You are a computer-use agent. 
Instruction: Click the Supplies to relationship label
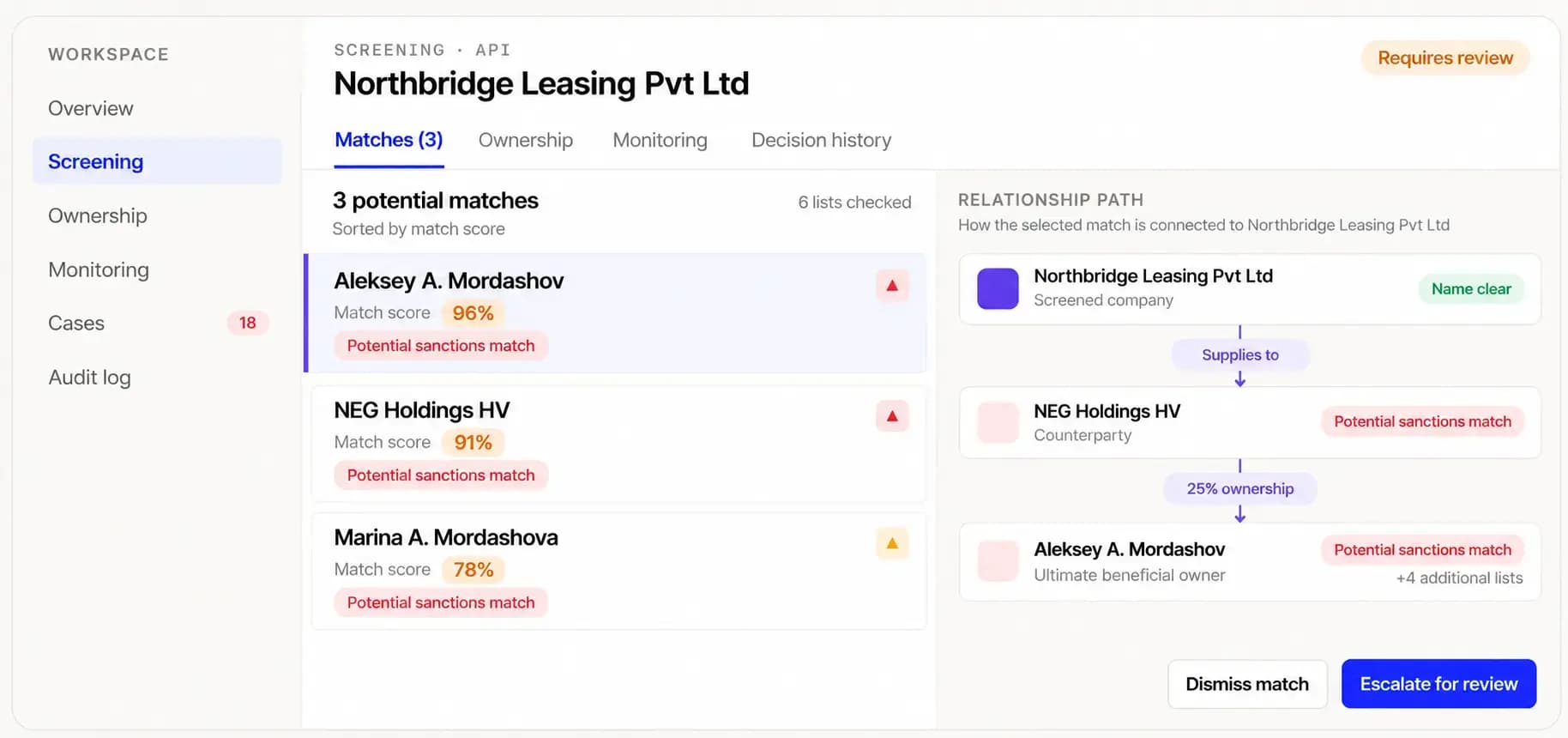point(1240,355)
